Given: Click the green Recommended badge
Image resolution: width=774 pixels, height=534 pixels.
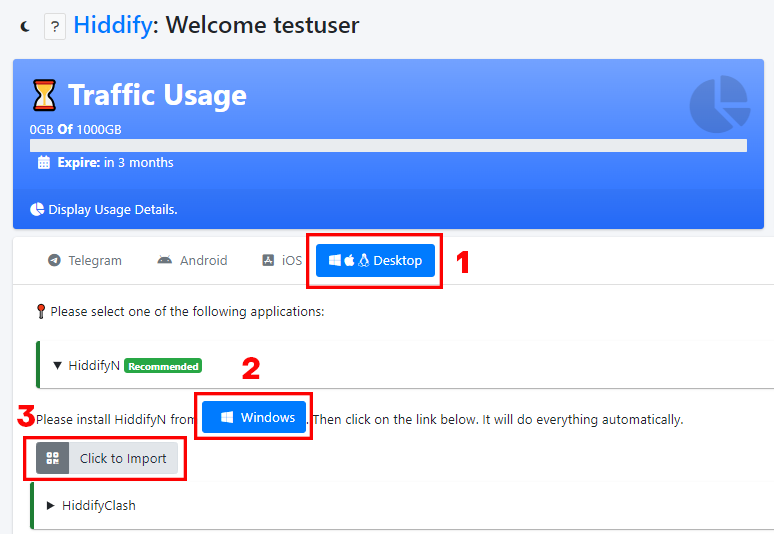Looking at the screenshot, I should [163, 366].
